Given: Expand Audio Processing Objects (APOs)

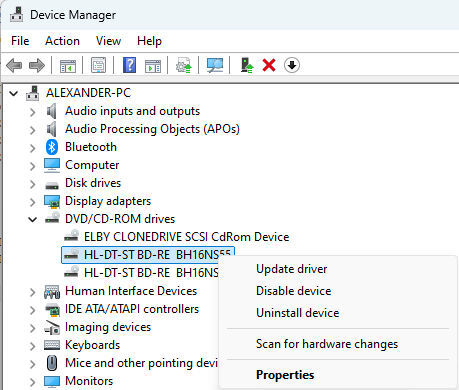Looking at the screenshot, I should coord(32,130).
